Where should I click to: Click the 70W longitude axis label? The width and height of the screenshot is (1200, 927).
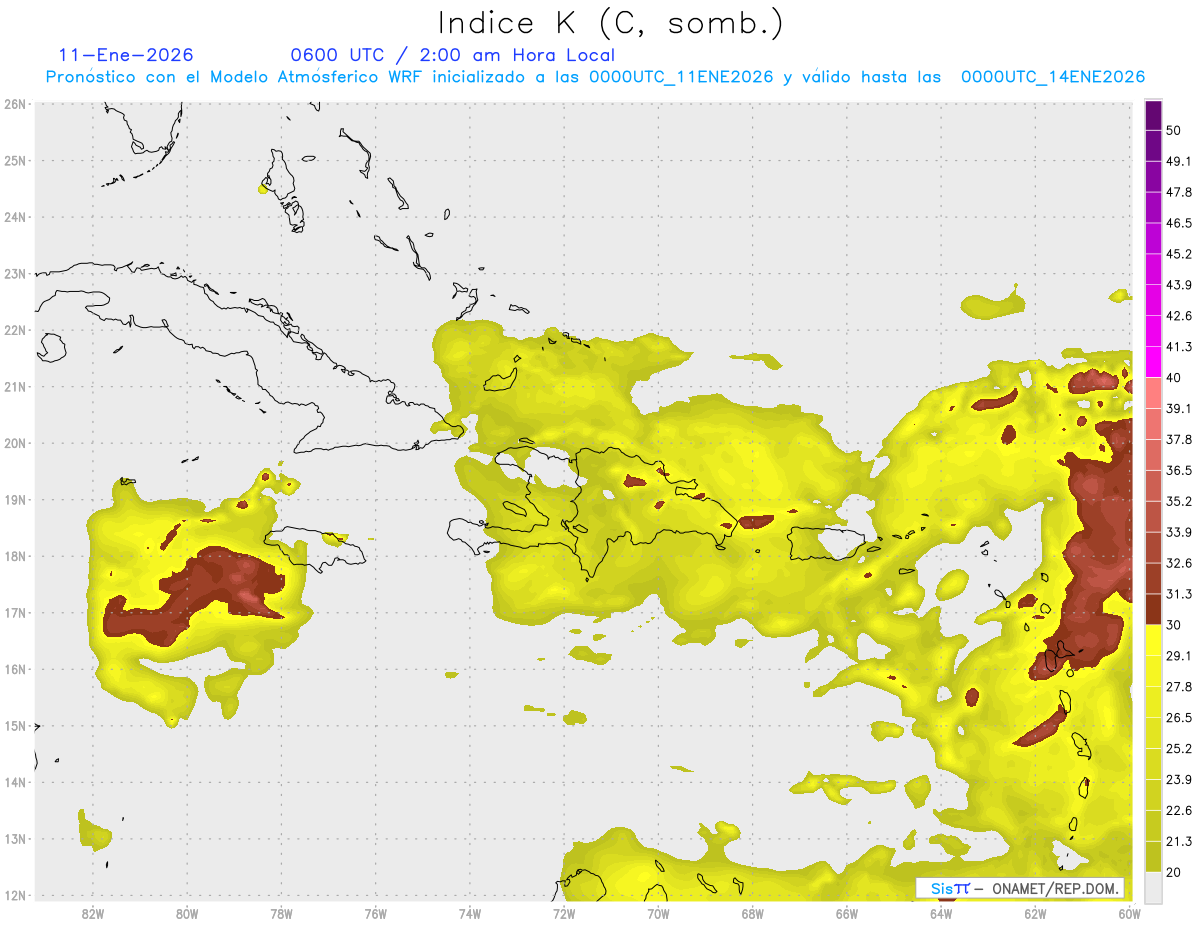pyautogui.click(x=658, y=913)
